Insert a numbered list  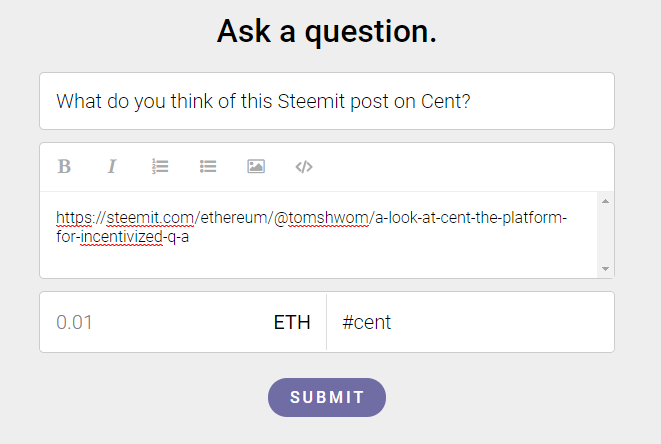click(x=160, y=167)
